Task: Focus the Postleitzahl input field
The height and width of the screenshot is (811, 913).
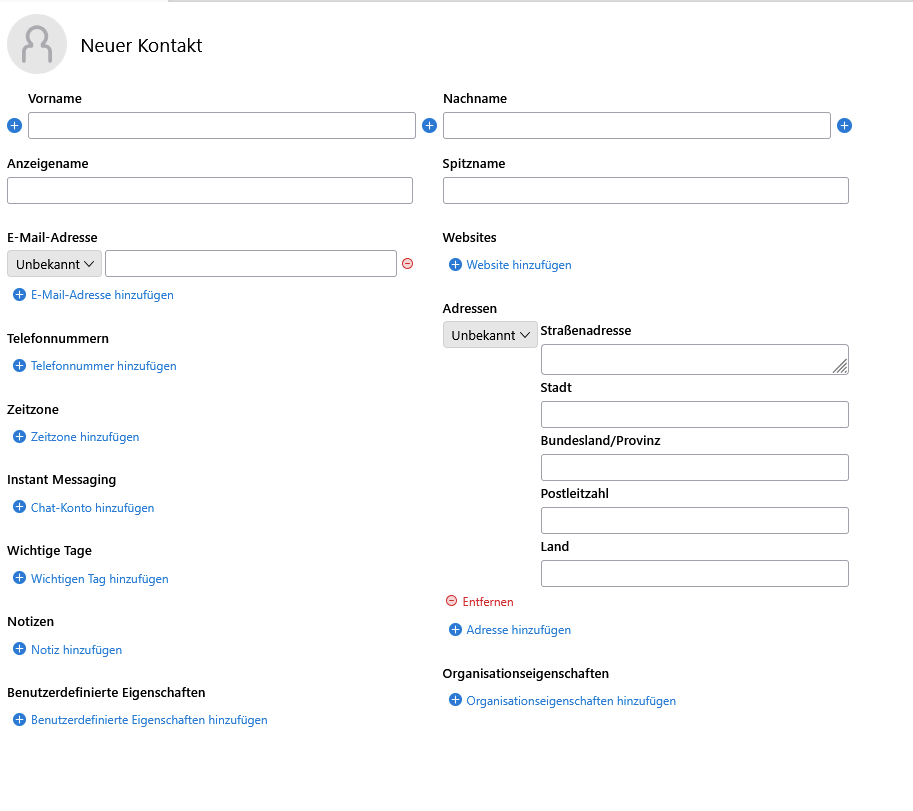Action: [x=695, y=520]
